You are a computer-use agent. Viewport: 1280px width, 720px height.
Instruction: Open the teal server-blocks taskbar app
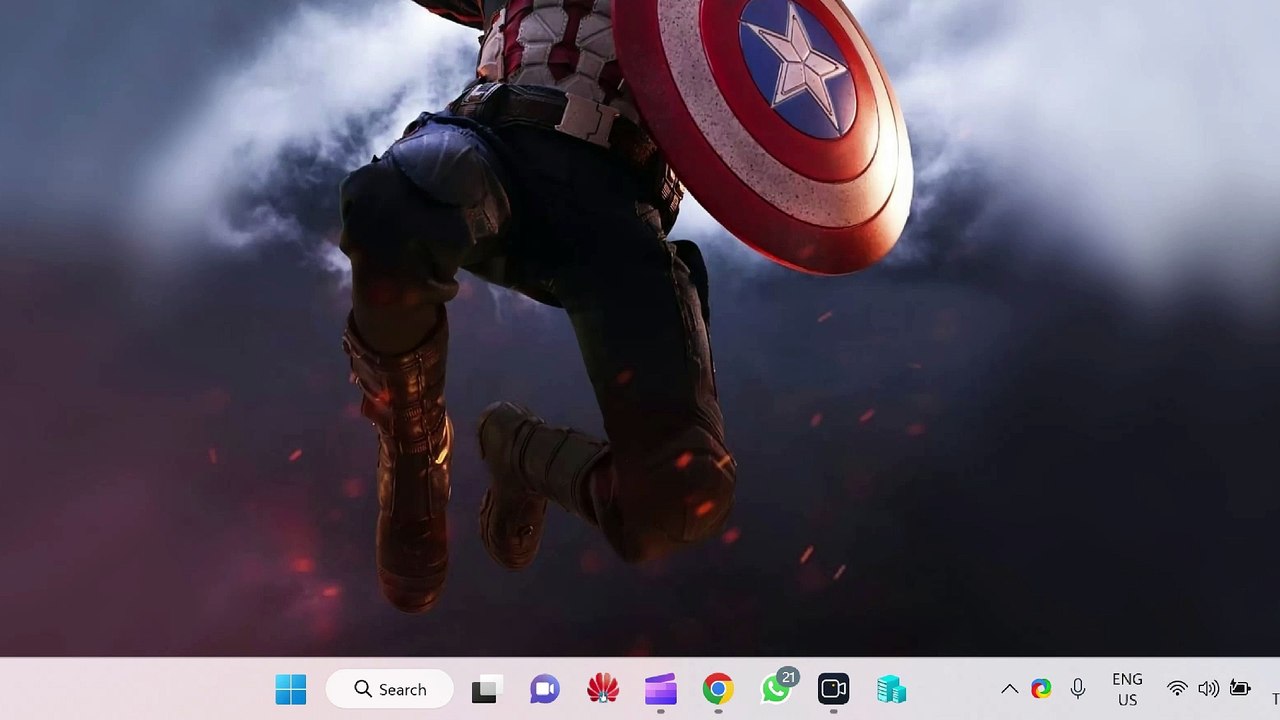point(891,689)
